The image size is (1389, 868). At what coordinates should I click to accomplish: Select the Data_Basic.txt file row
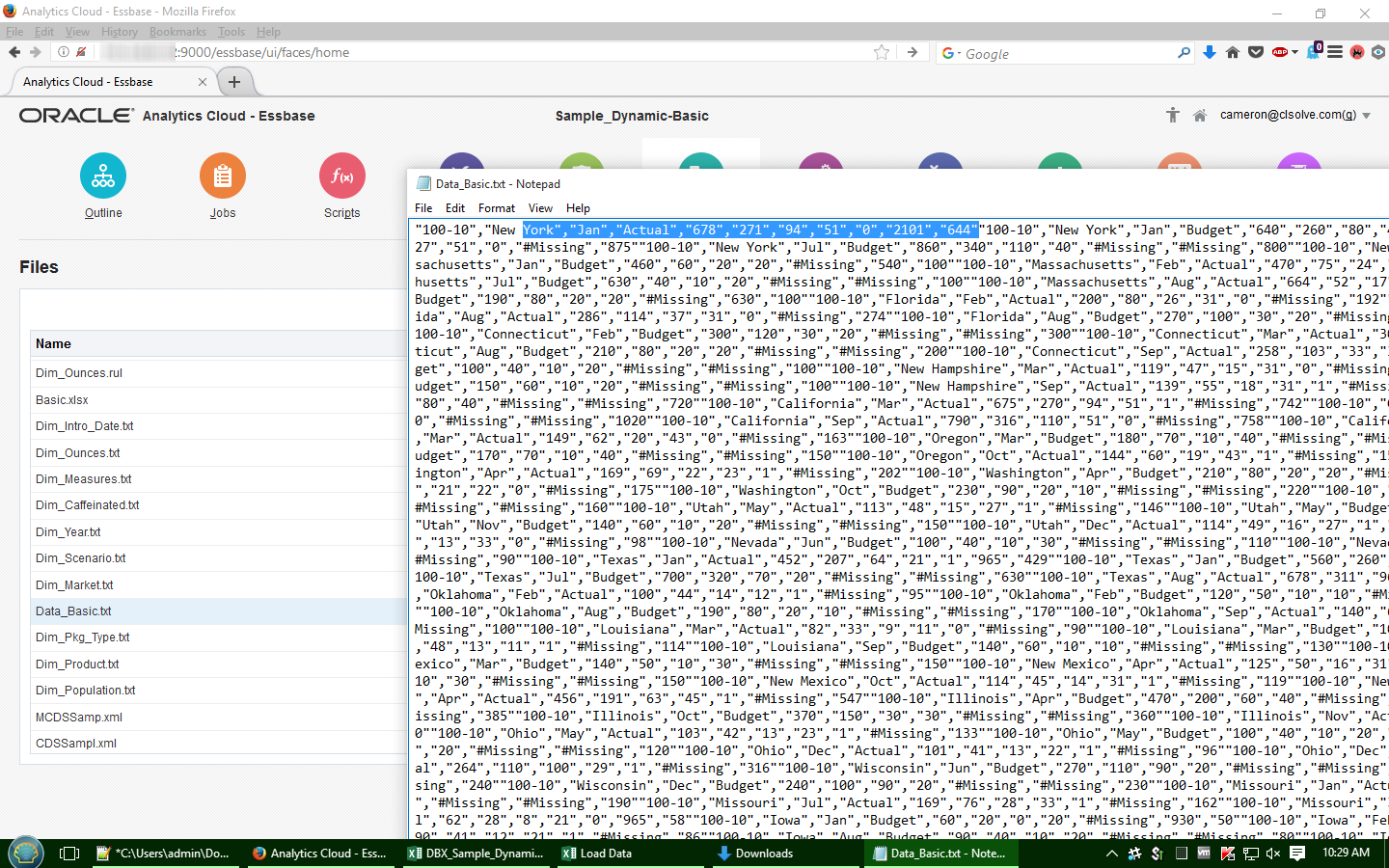(x=218, y=611)
